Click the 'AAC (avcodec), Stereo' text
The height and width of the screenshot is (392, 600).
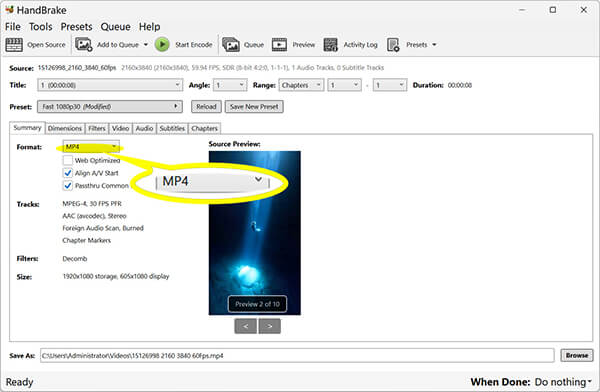tap(94, 216)
